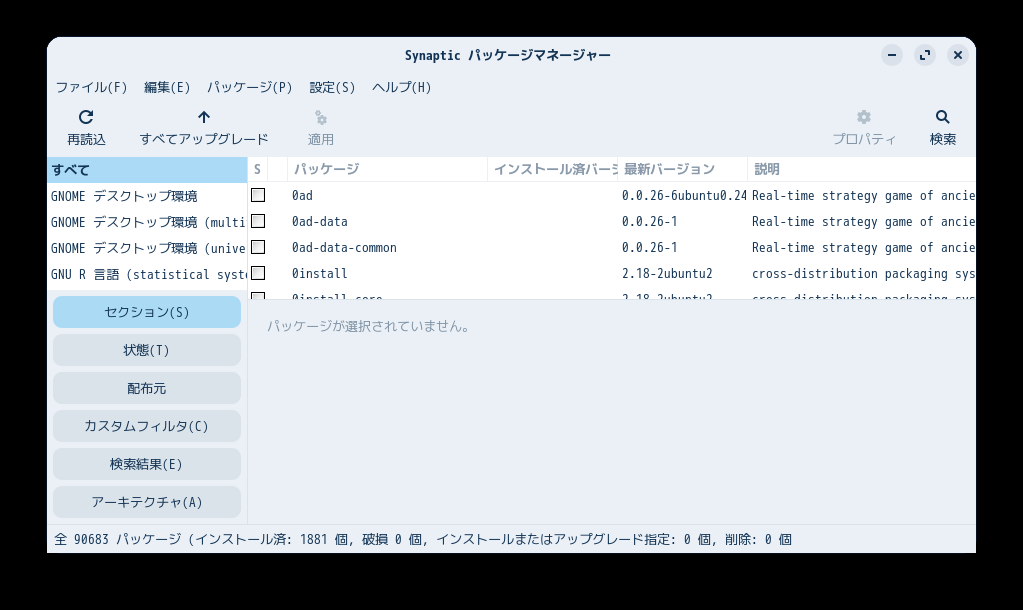Screen dimensions: 1023x610
Task: Close the Synaptic window
Action: click(x=958, y=55)
